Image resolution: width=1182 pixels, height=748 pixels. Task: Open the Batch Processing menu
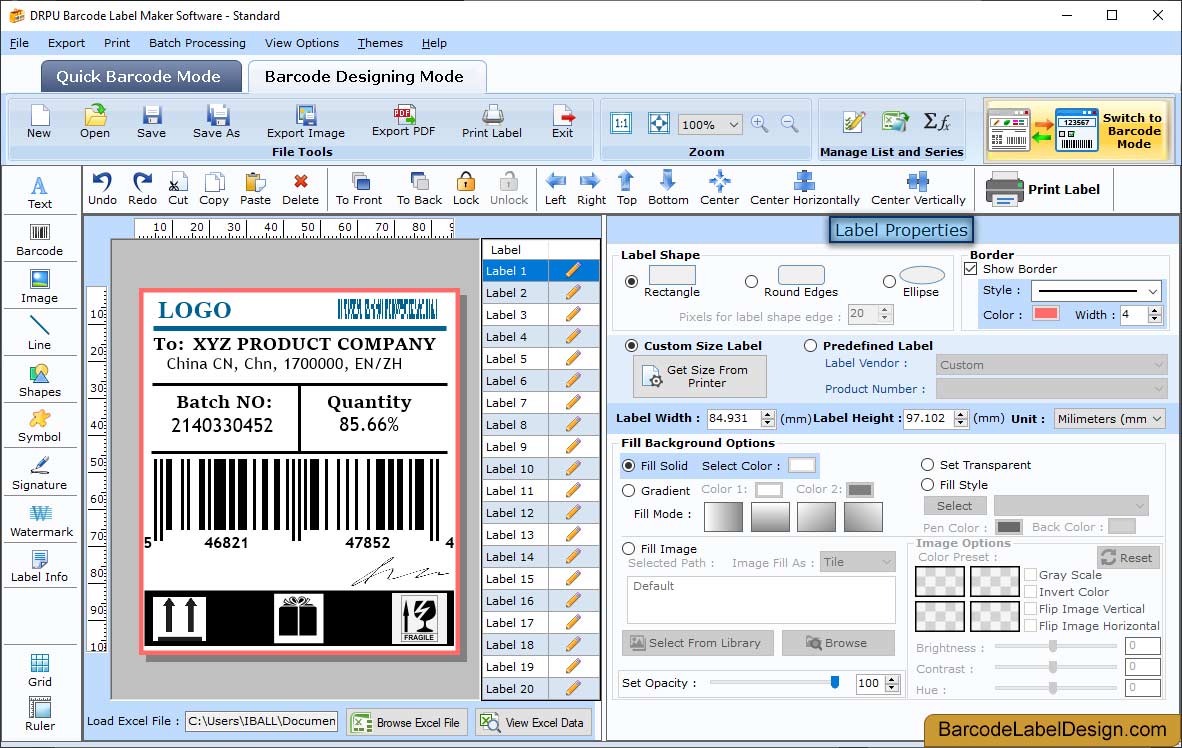tap(198, 43)
